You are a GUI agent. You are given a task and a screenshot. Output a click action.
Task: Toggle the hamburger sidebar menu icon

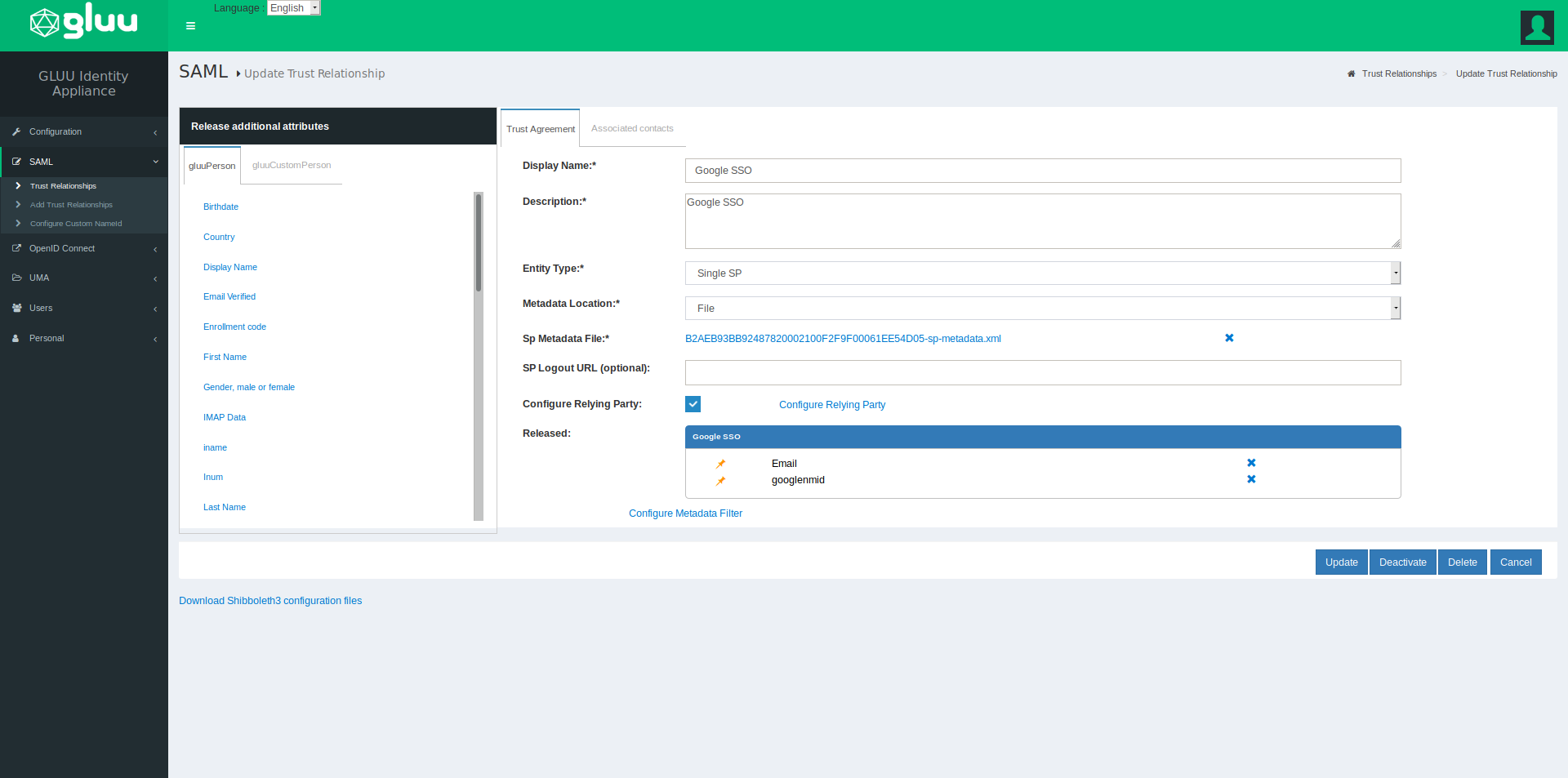click(x=190, y=26)
